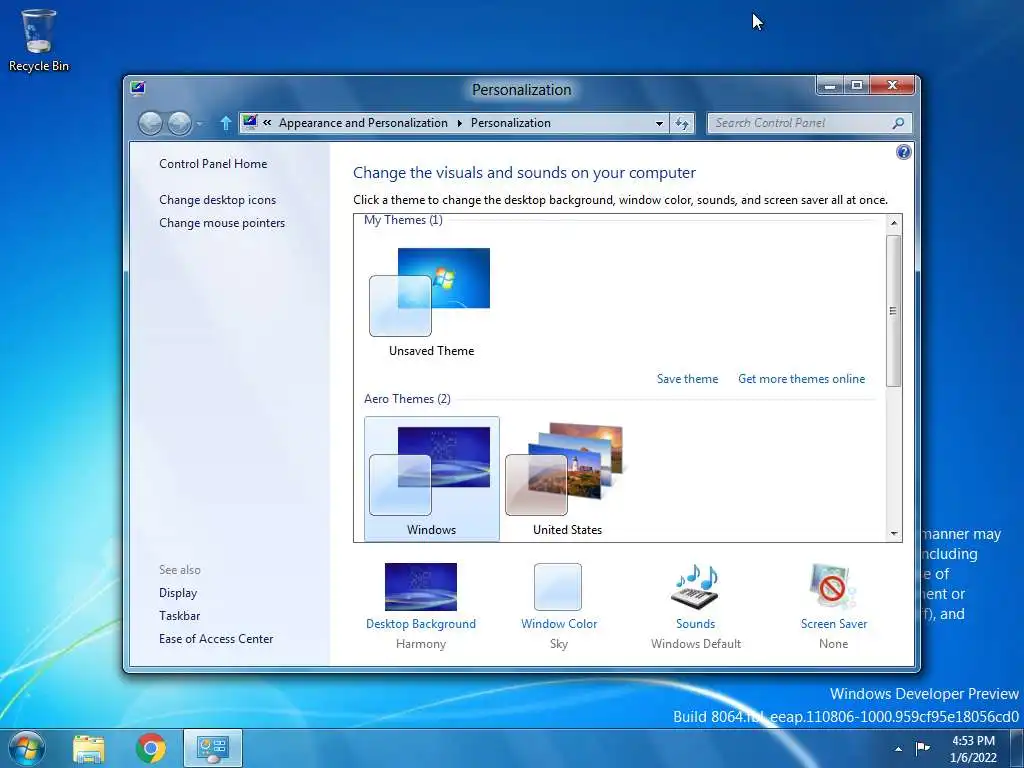Image resolution: width=1024 pixels, height=768 pixels.
Task: Open the Action Center flag icon
Action: click(x=922, y=748)
